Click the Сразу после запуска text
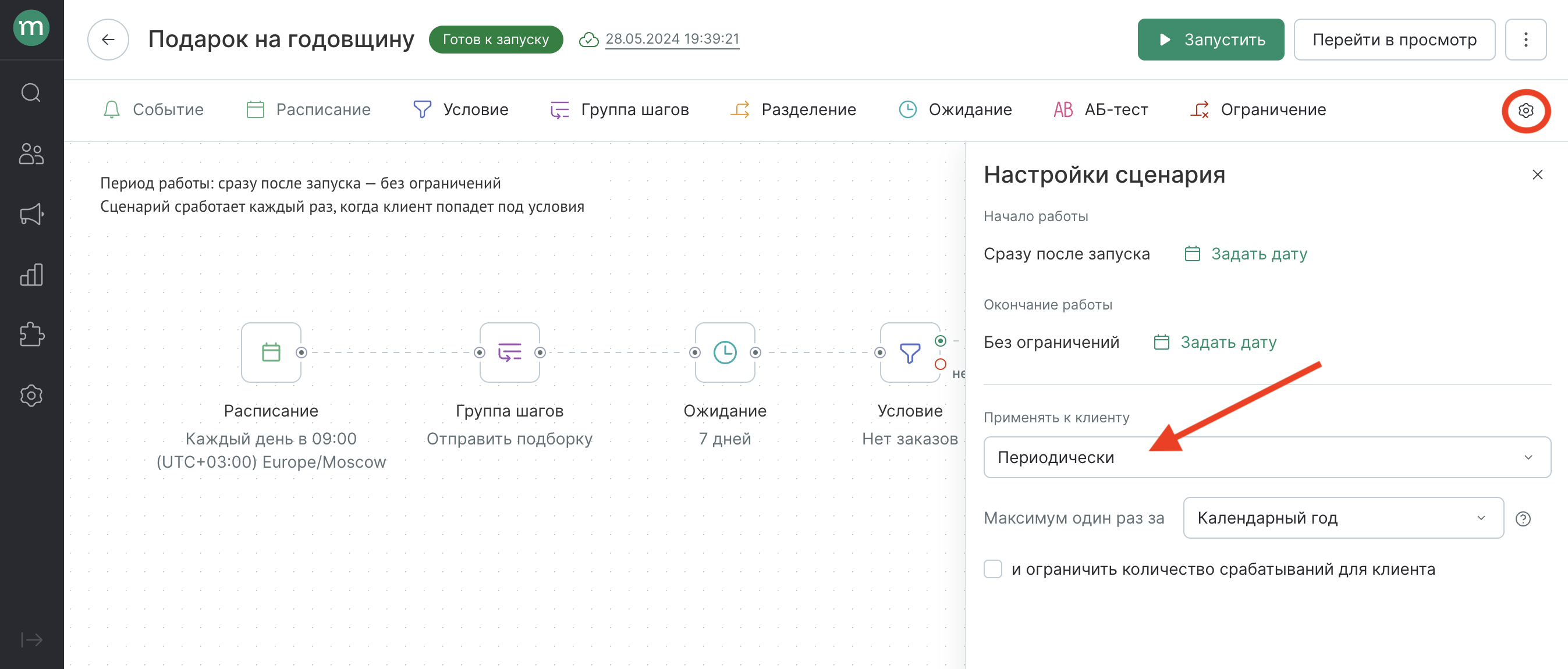Viewport: 1568px width, 669px height. (1066, 254)
